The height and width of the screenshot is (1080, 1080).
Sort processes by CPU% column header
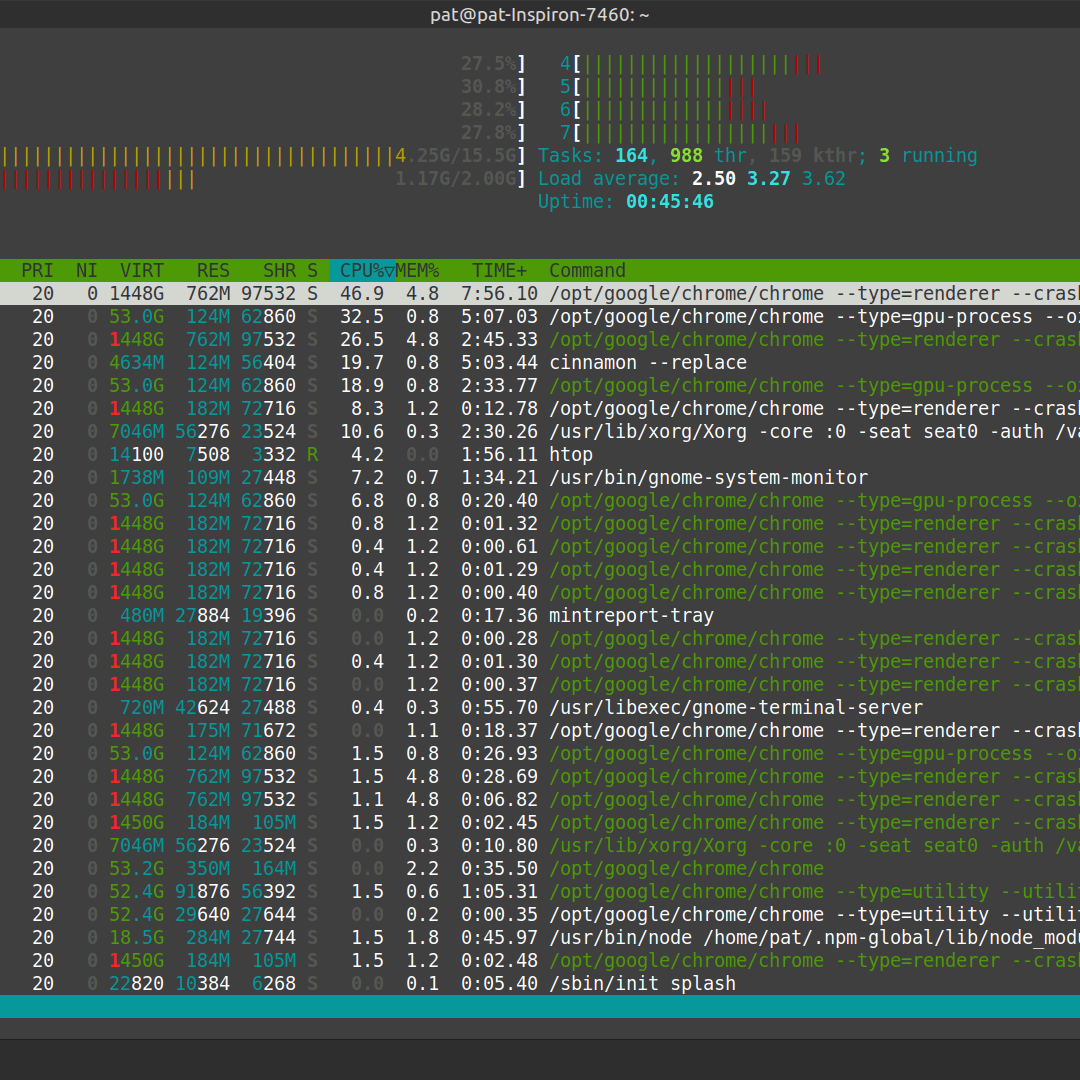tap(362, 271)
